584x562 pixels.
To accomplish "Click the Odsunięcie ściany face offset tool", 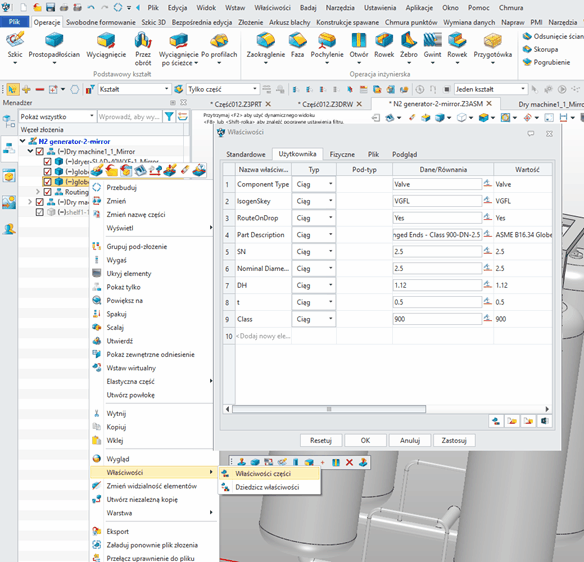I will (x=553, y=36).
